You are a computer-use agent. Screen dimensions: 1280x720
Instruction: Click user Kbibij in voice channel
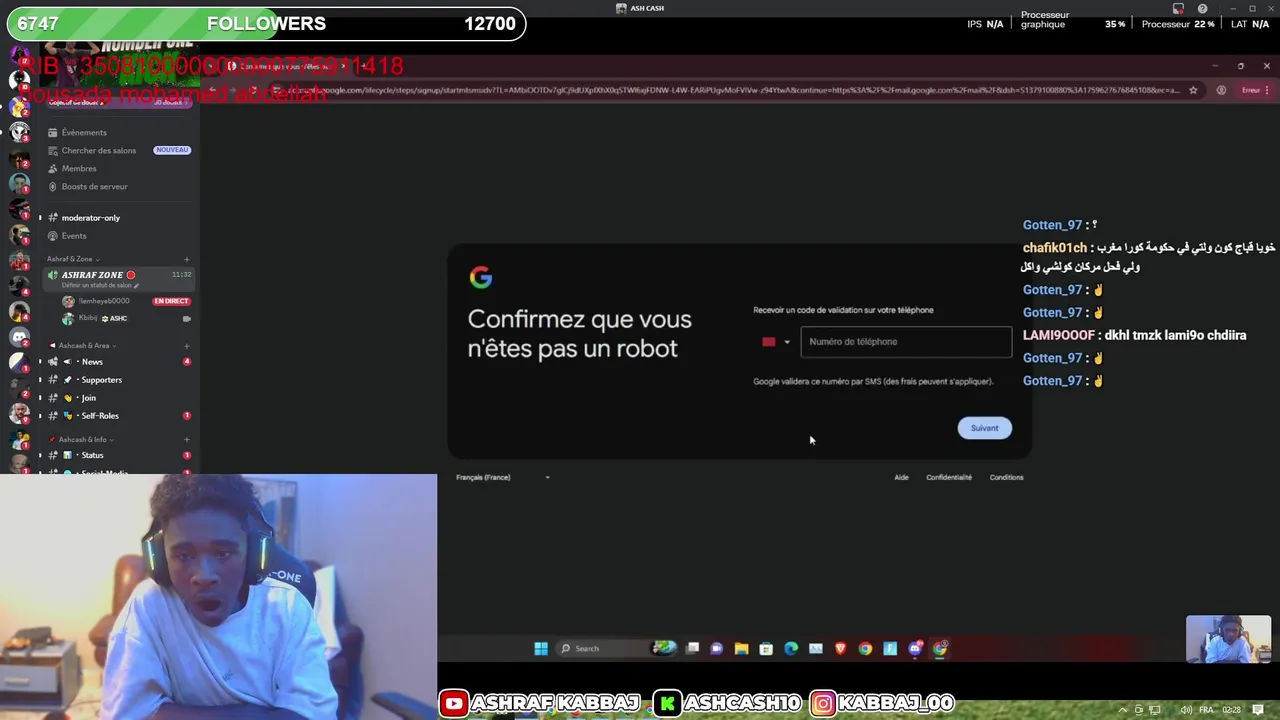click(x=88, y=318)
